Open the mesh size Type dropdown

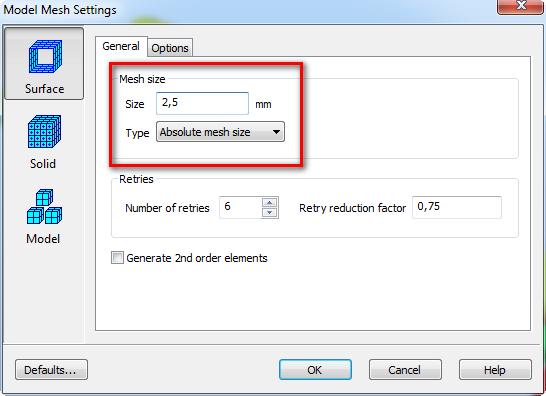pyautogui.click(x=220, y=132)
